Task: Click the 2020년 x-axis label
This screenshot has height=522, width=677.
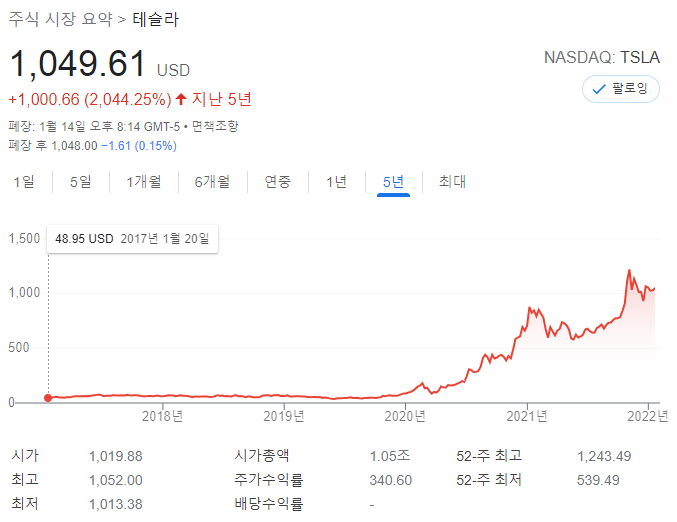Action: 405,416
